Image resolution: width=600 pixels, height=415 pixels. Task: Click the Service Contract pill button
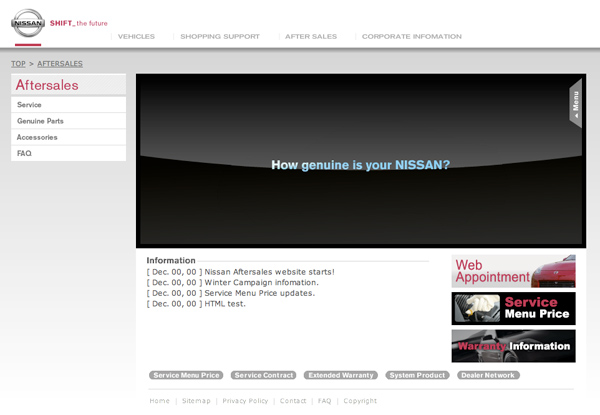point(264,375)
